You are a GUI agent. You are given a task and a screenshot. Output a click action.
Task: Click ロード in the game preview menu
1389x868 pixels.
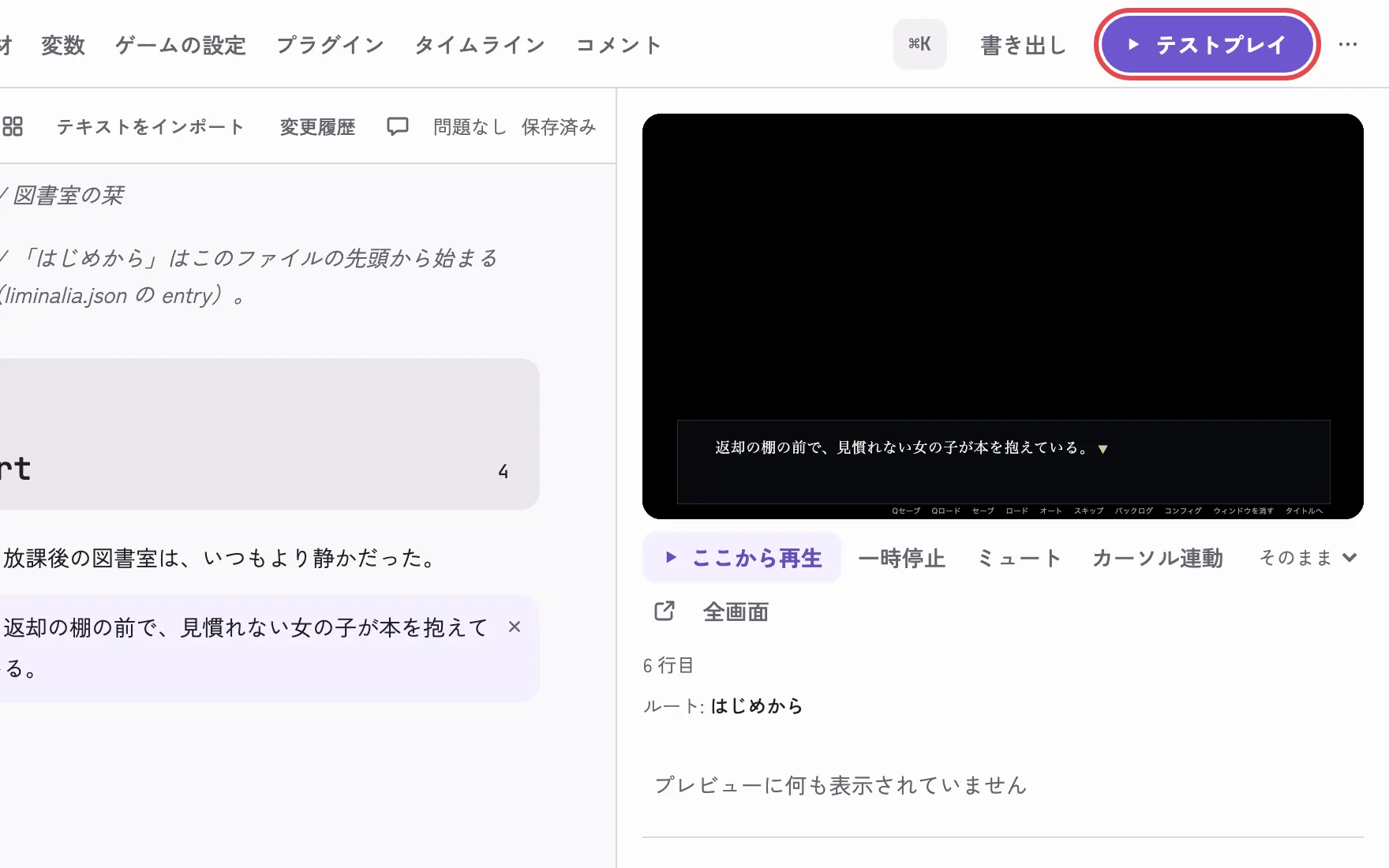[x=1017, y=511]
